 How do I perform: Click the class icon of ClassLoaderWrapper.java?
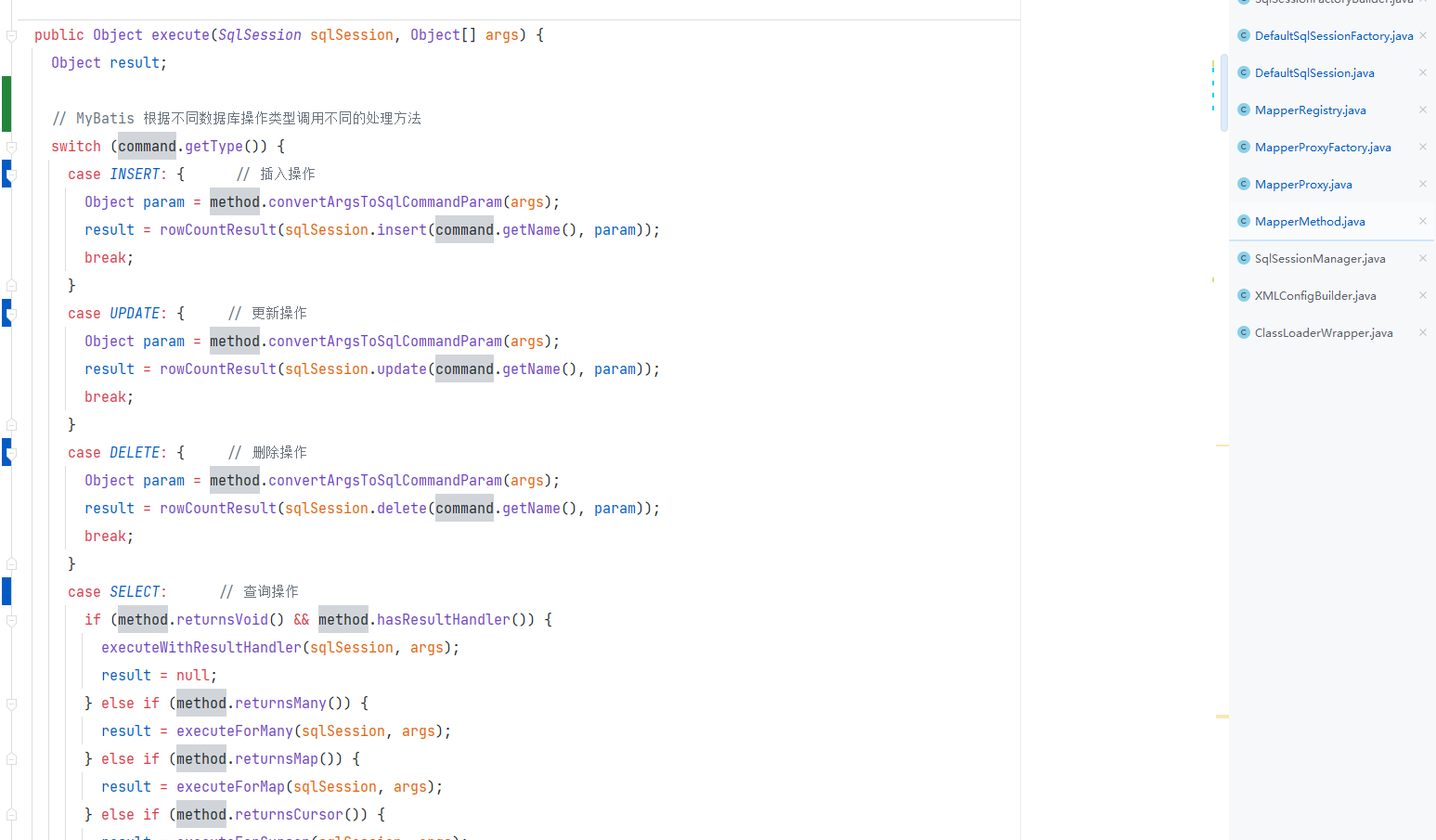click(x=1244, y=332)
